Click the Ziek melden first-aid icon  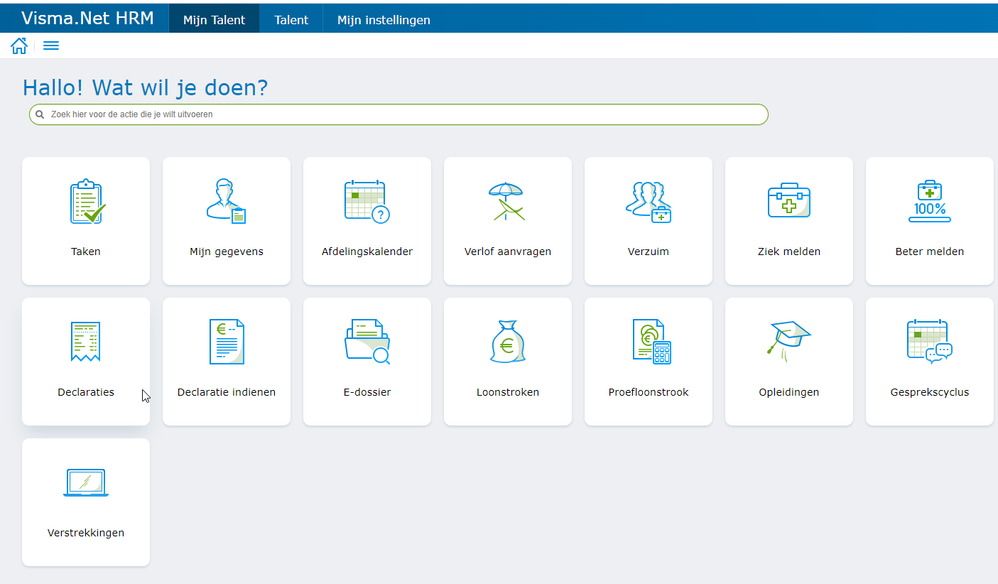pos(789,201)
